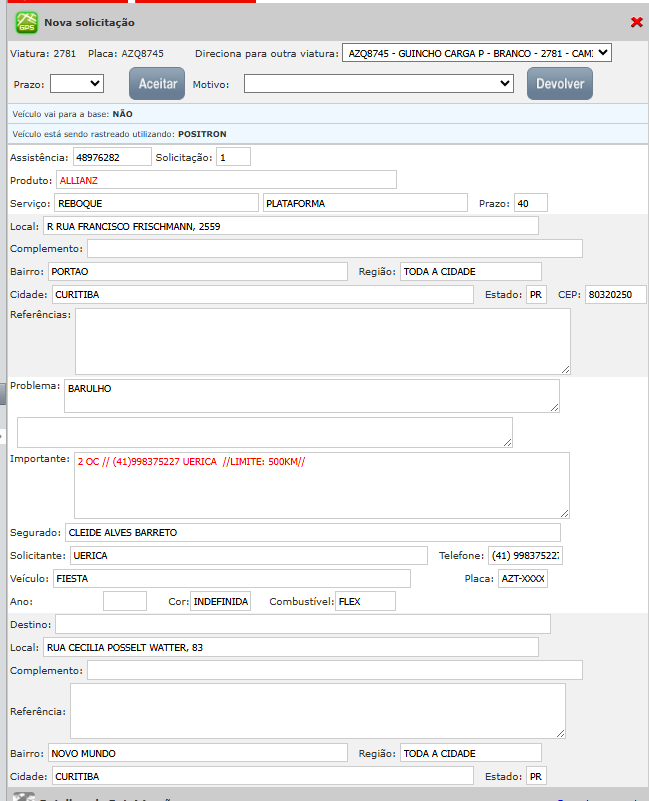Click the Problema text area with BARULHO
Image resolution: width=649 pixels, height=801 pixels.
[311, 395]
